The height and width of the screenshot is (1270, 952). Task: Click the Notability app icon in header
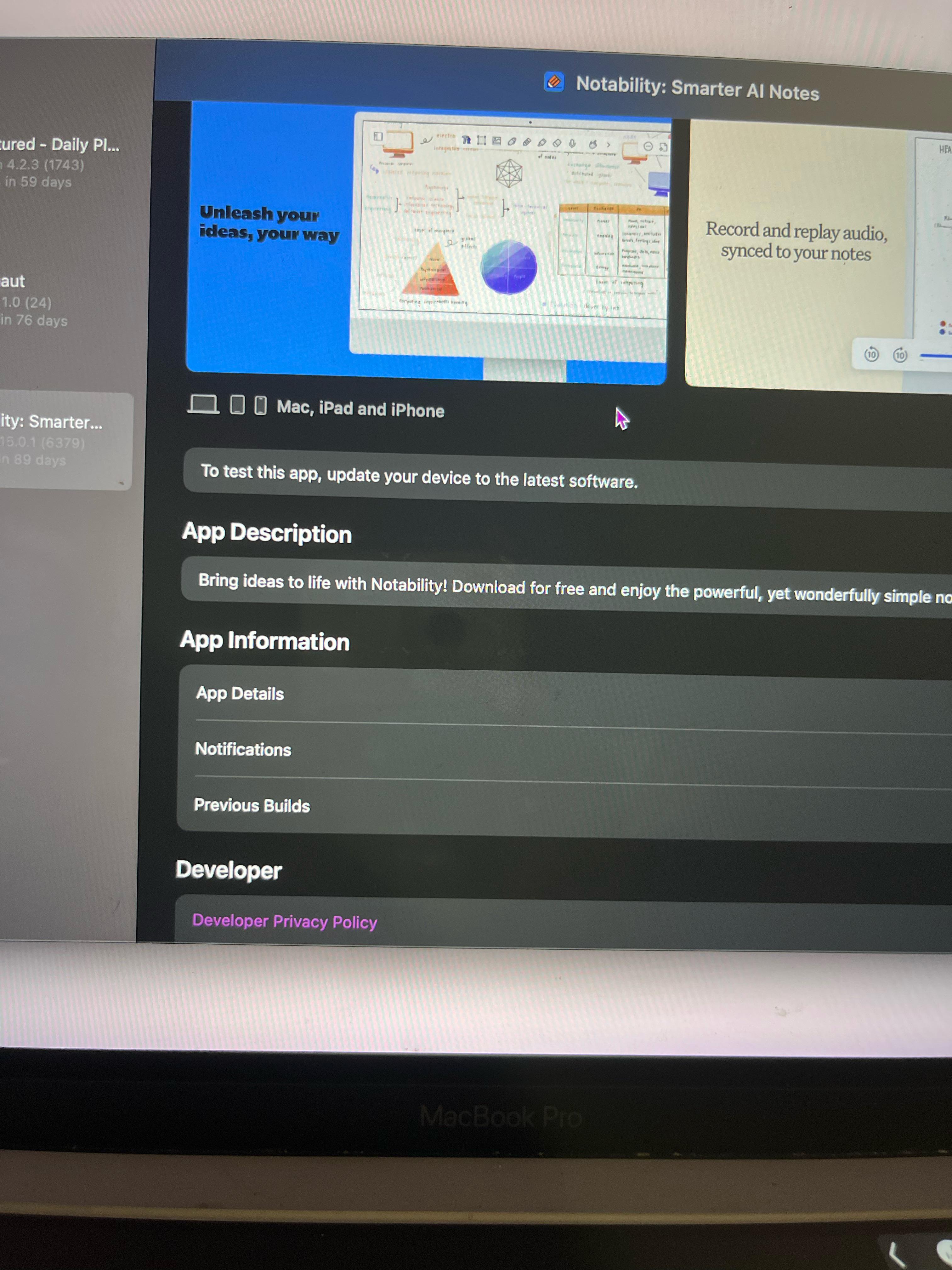pos(554,82)
